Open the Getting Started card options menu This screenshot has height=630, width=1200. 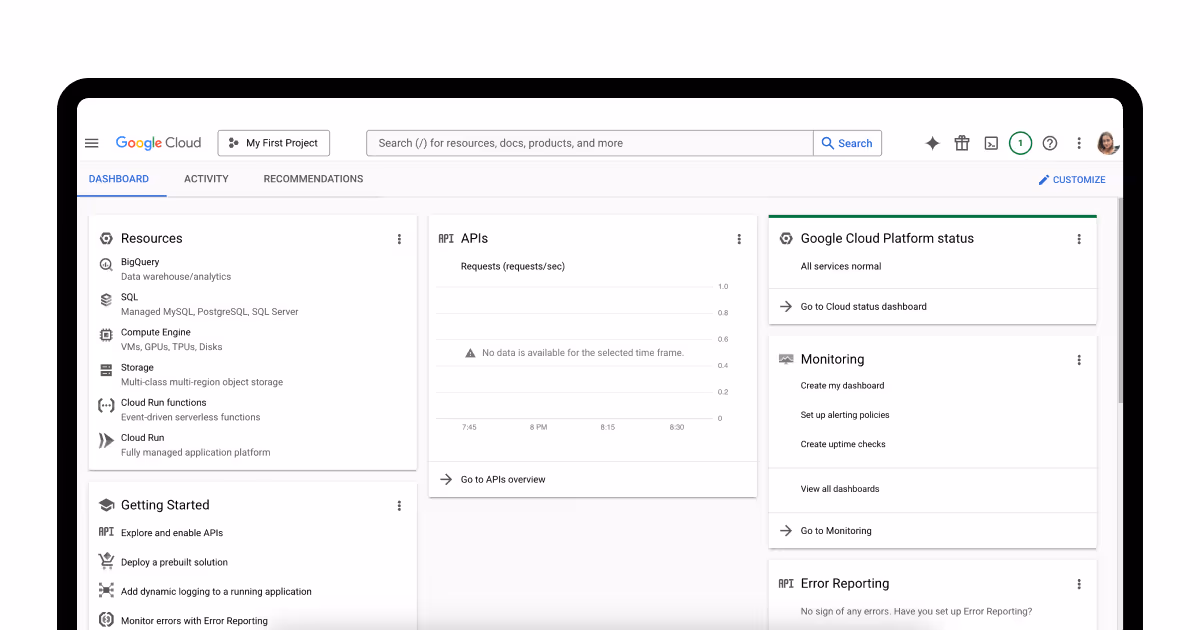click(x=399, y=506)
